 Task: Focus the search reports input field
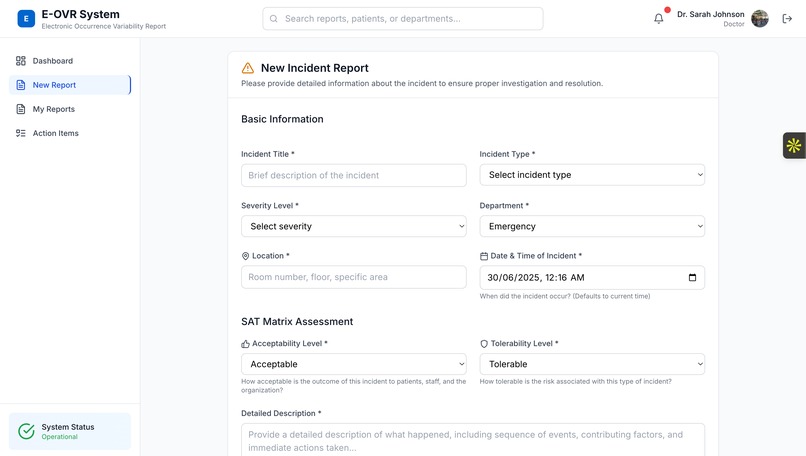[402, 19]
